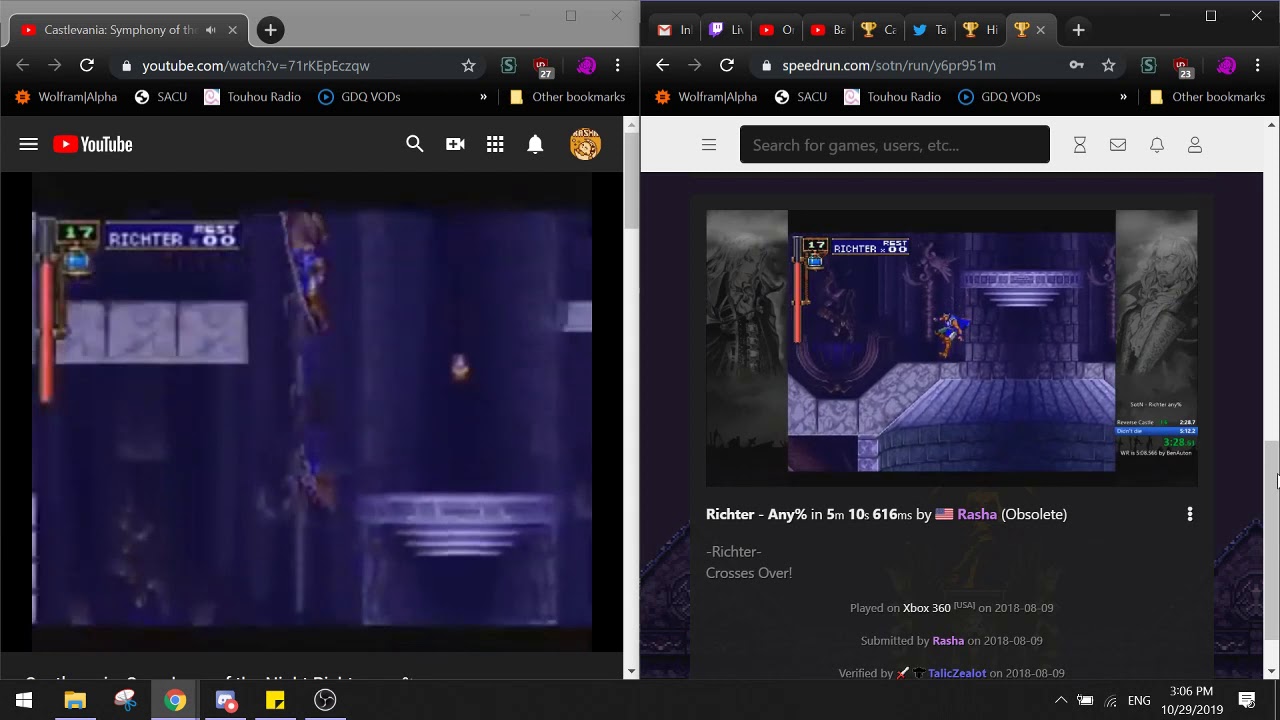Open YouTube create video camera icon
Screen dimensions: 1280x720
455,145
